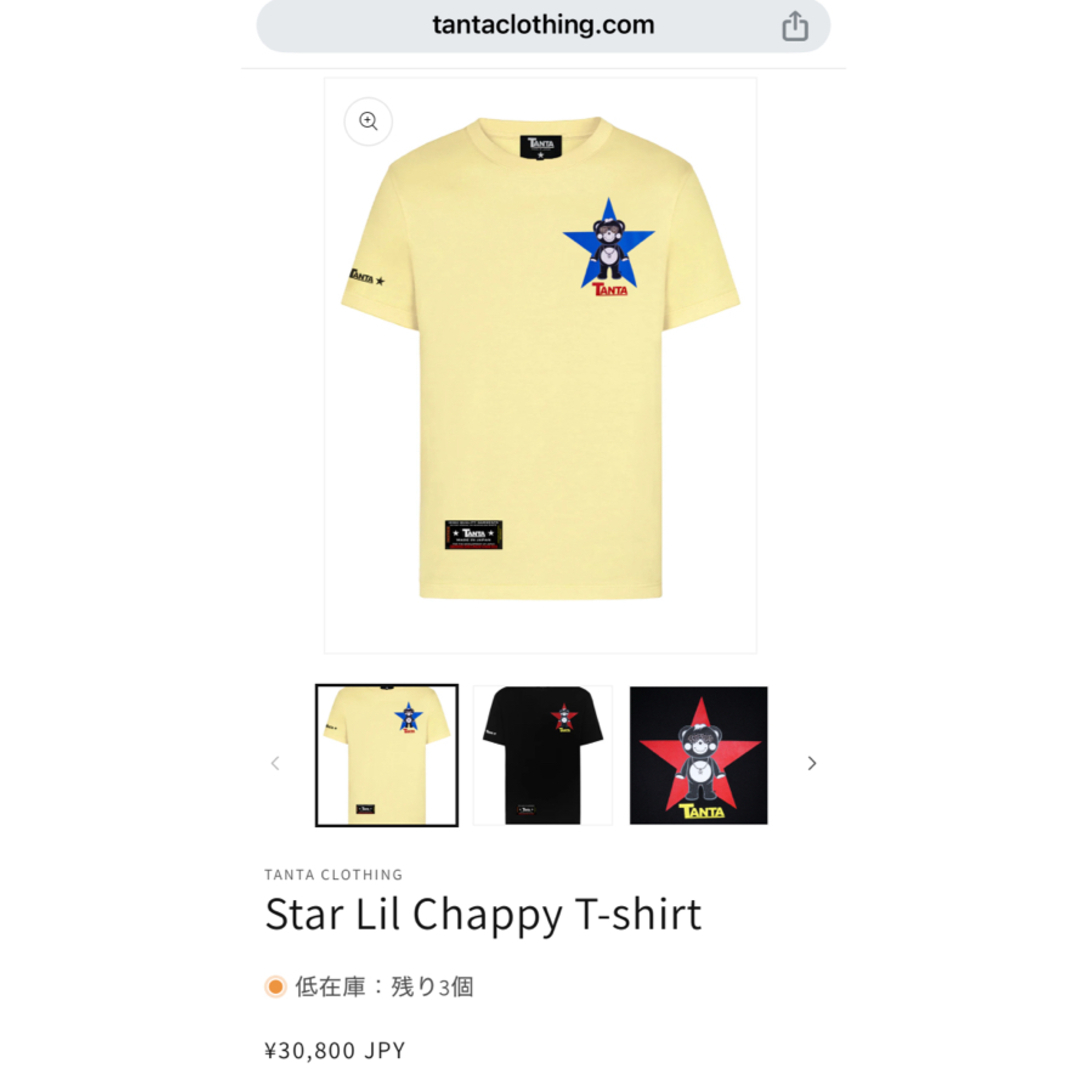Open the main yellow T-shirt product image
The image size is (1080, 1080).
pyautogui.click(x=541, y=365)
